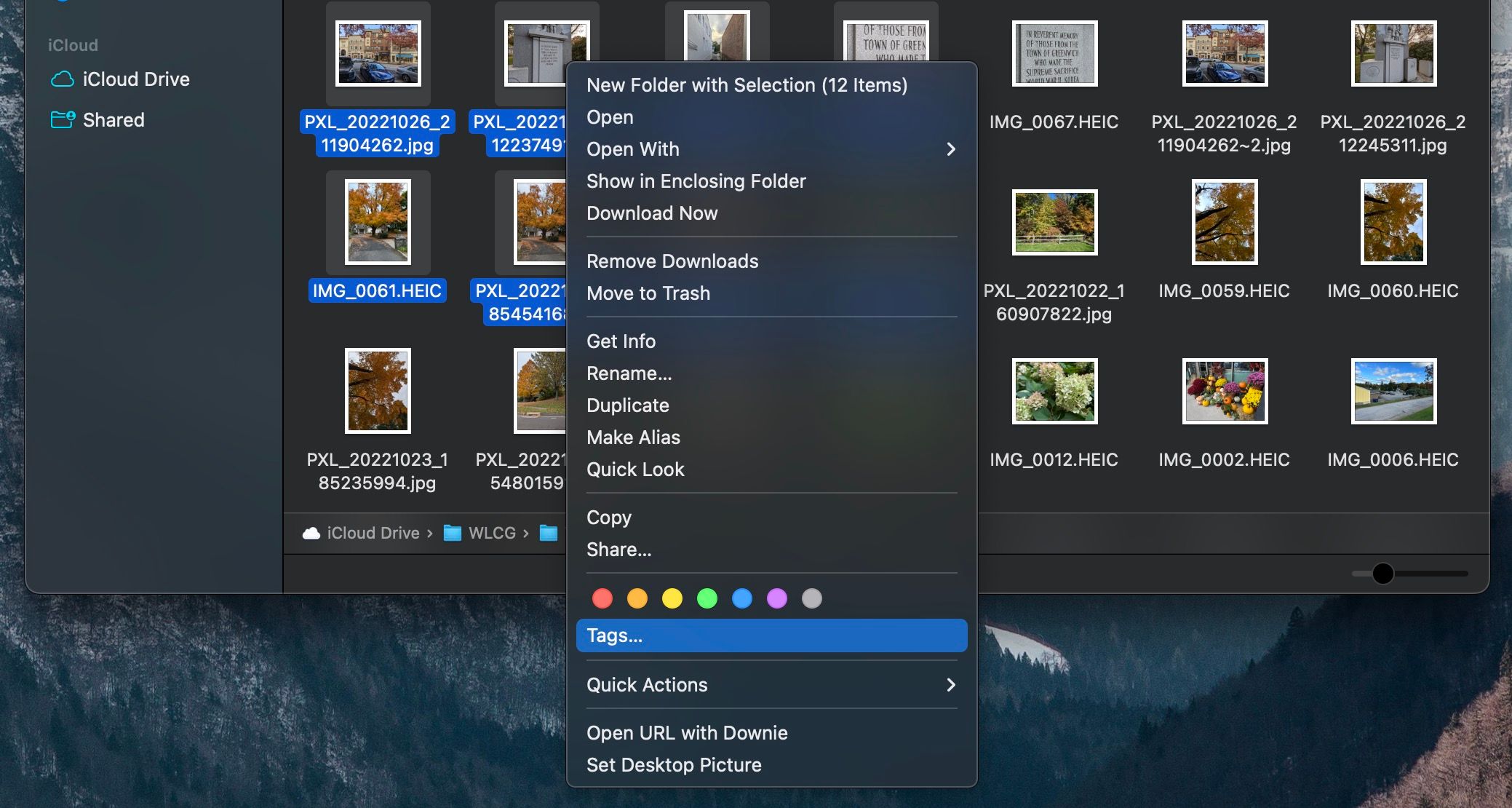Select the IMG_0006.HEIC photo icon
The image size is (1512, 808).
[1393, 391]
